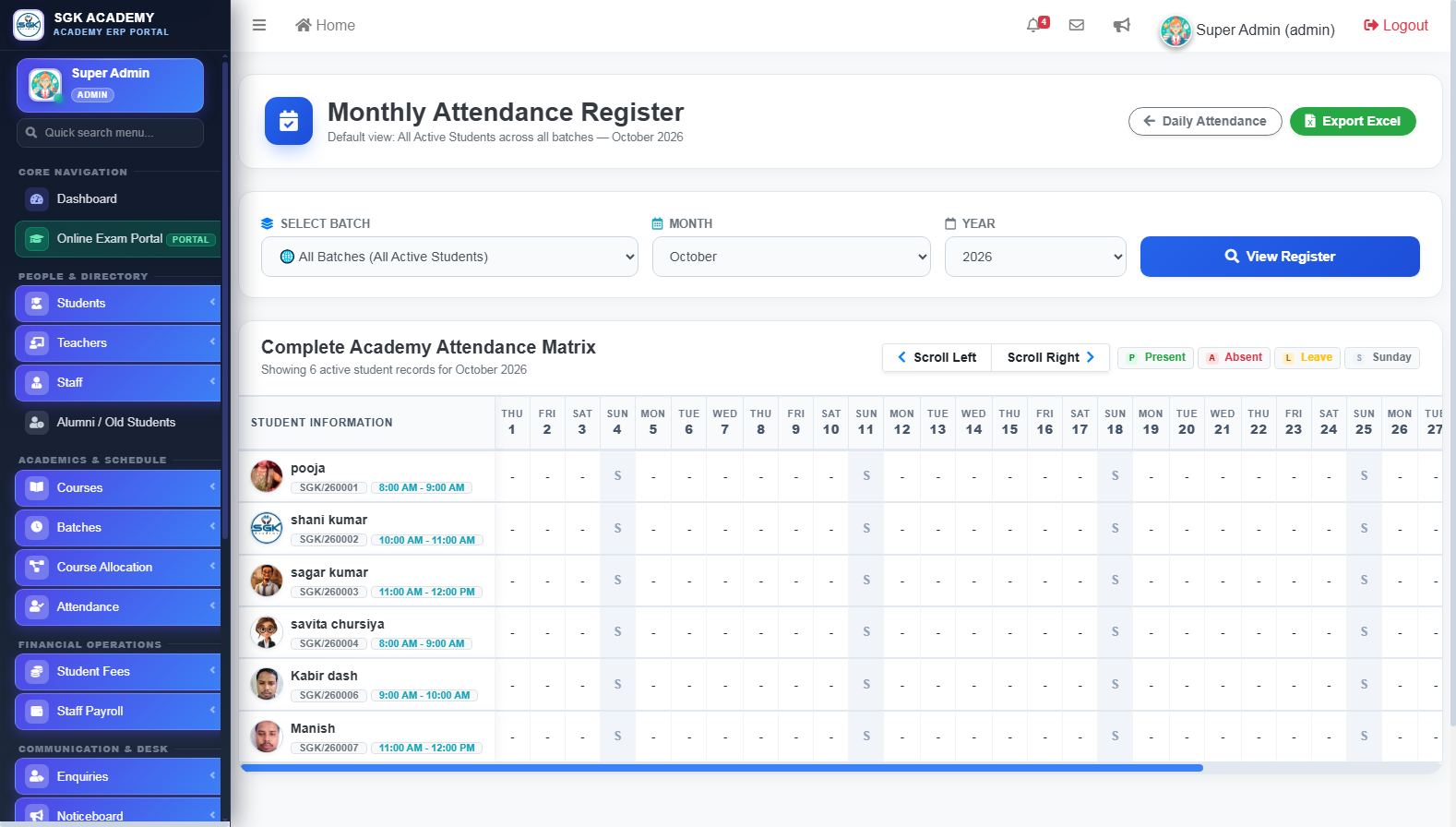The height and width of the screenshot is (827, 1456).
Task: Click pooja's student photo thumbnail
Action: pyautogui.click(x=267, y=476)
